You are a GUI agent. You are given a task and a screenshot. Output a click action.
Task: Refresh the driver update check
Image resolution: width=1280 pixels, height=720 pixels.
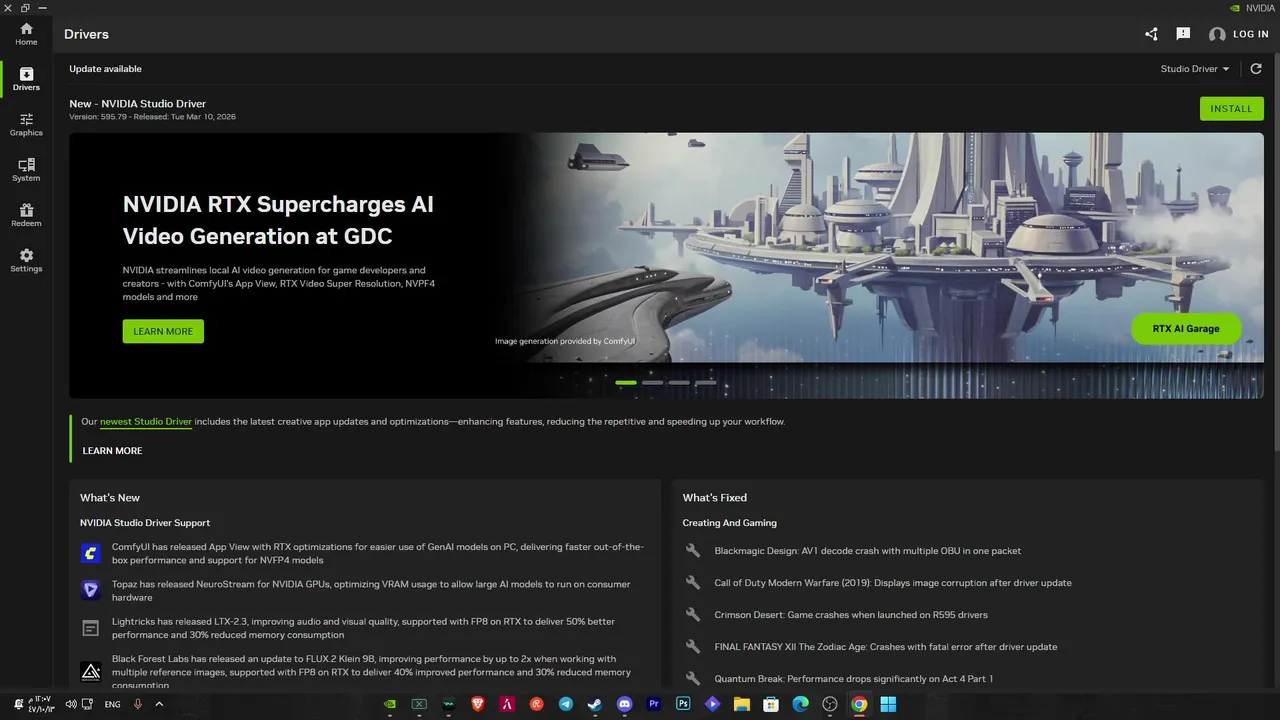coord(1256,69)
